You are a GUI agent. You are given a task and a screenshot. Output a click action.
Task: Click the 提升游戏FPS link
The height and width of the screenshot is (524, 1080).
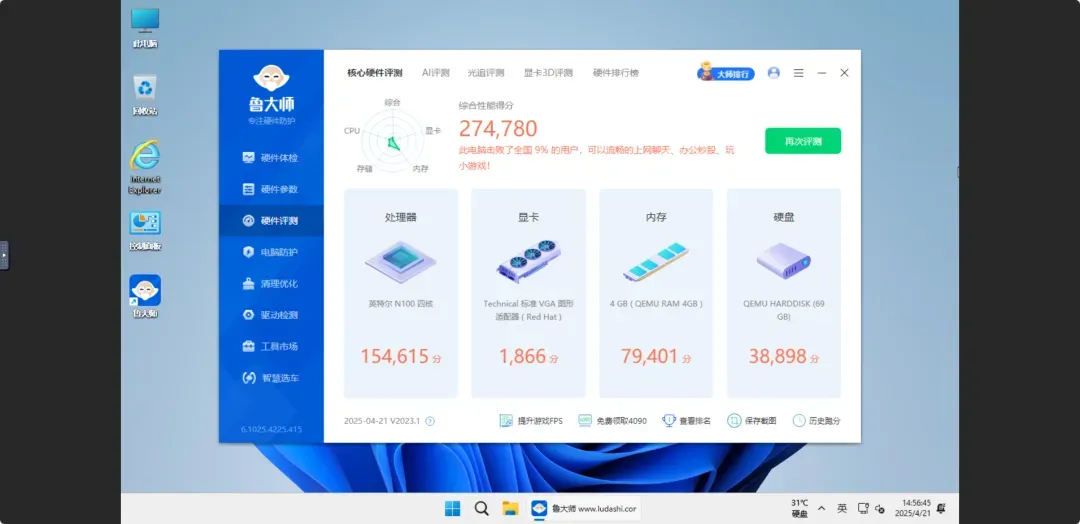pos(531,421)
